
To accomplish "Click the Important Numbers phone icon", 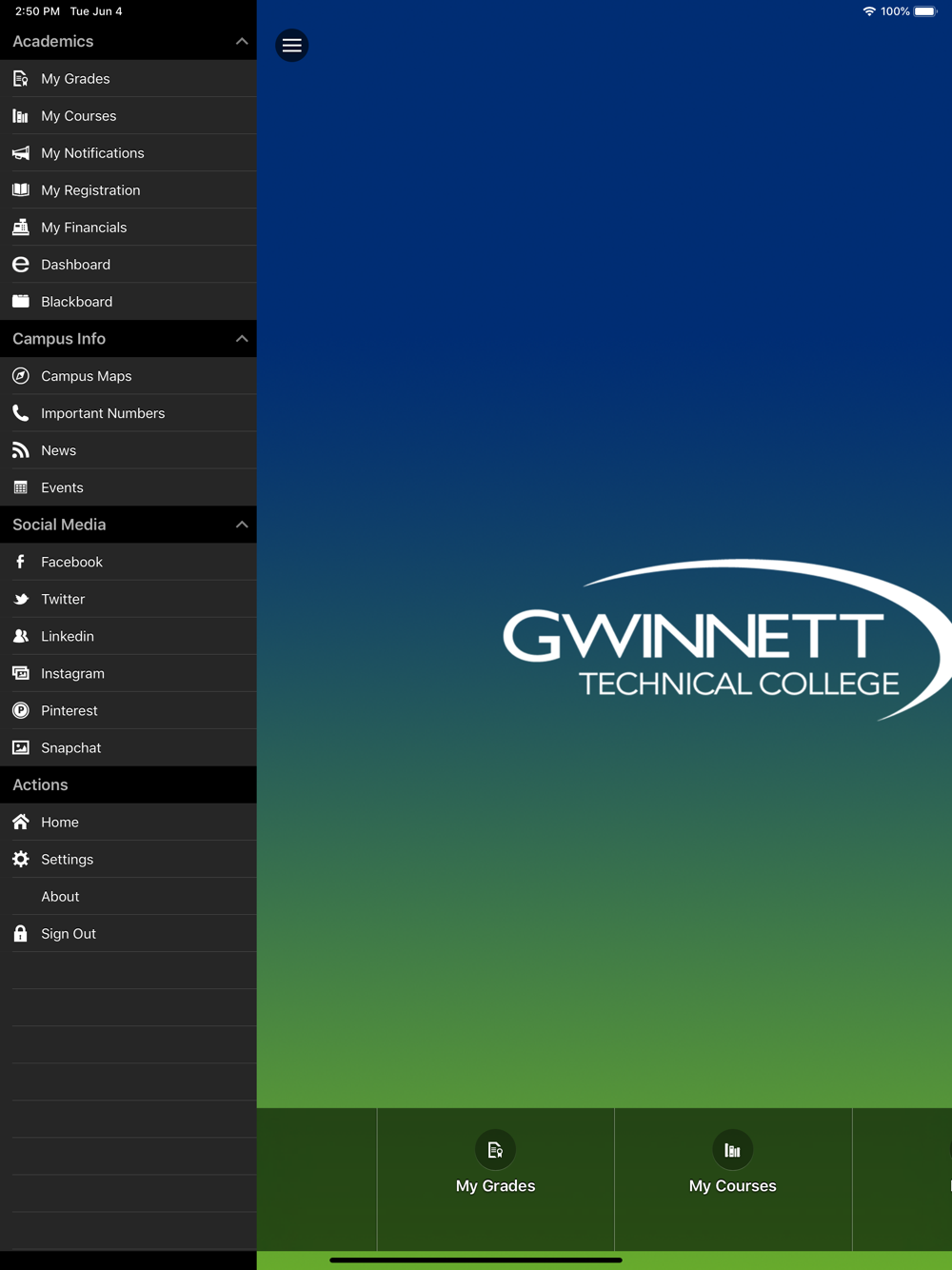I will tap(20, 413).
